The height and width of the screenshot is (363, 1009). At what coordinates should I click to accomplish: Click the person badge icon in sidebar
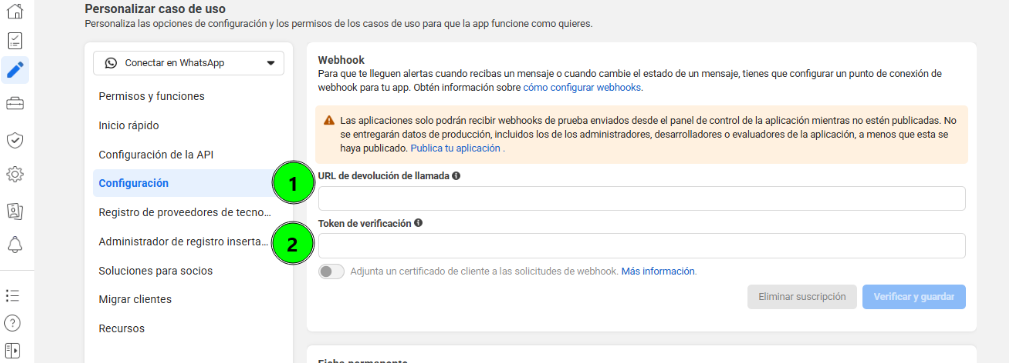point(15,210)
